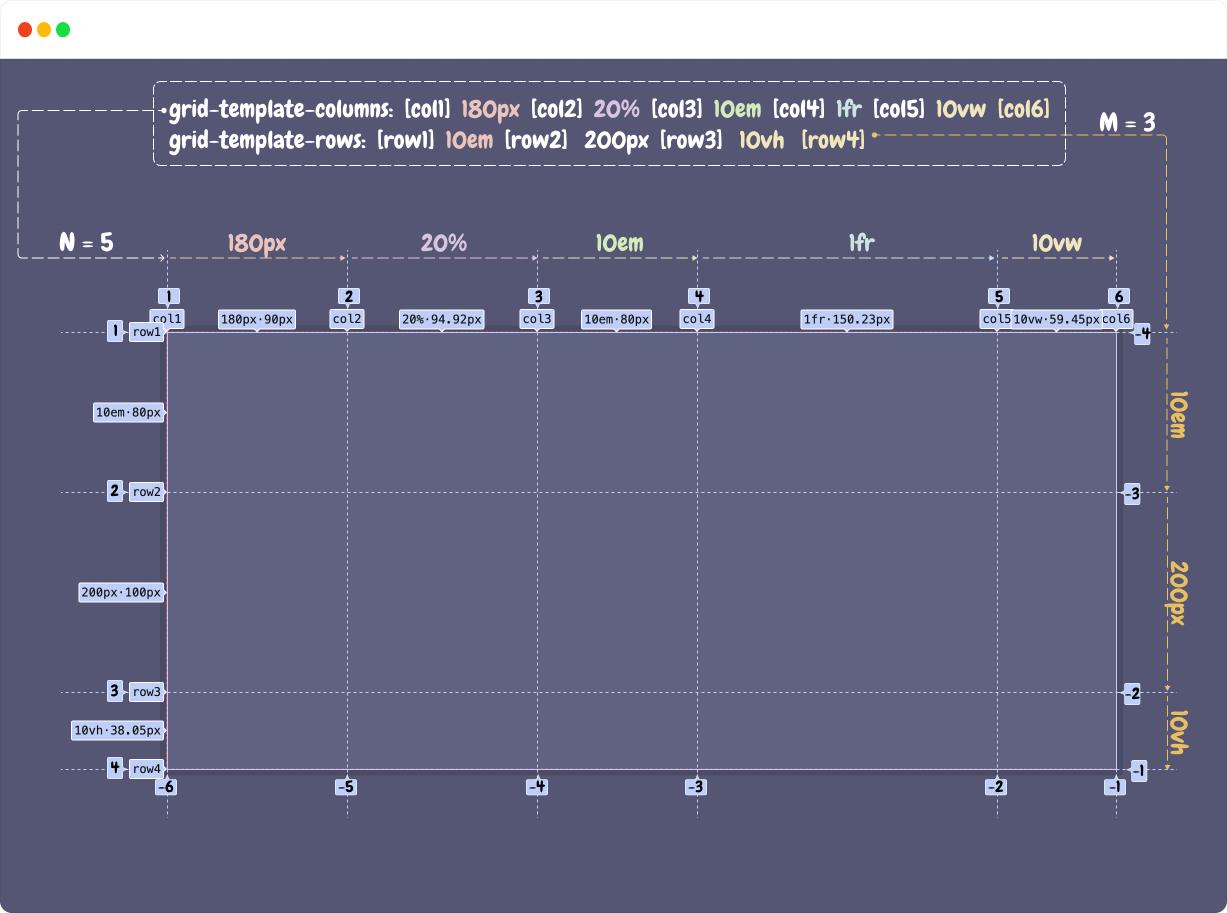This screenshot has height=913, width=1227.
Task: Select the col2 line name tag
Action: point(347,319)
